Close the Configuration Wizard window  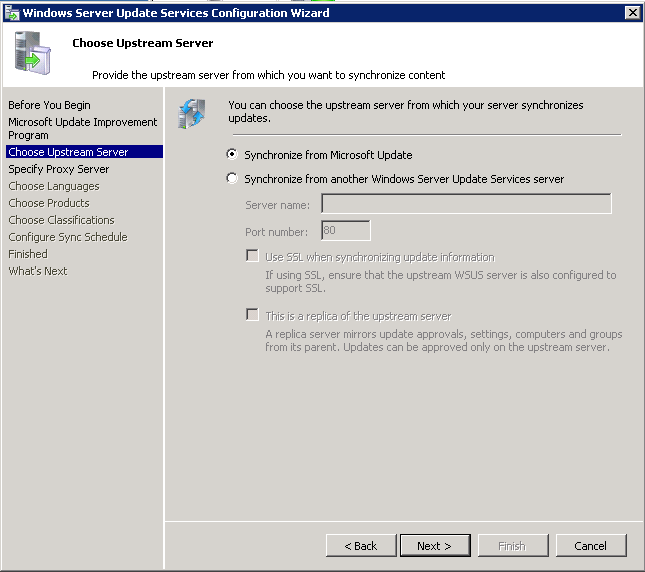click(632, 12)
